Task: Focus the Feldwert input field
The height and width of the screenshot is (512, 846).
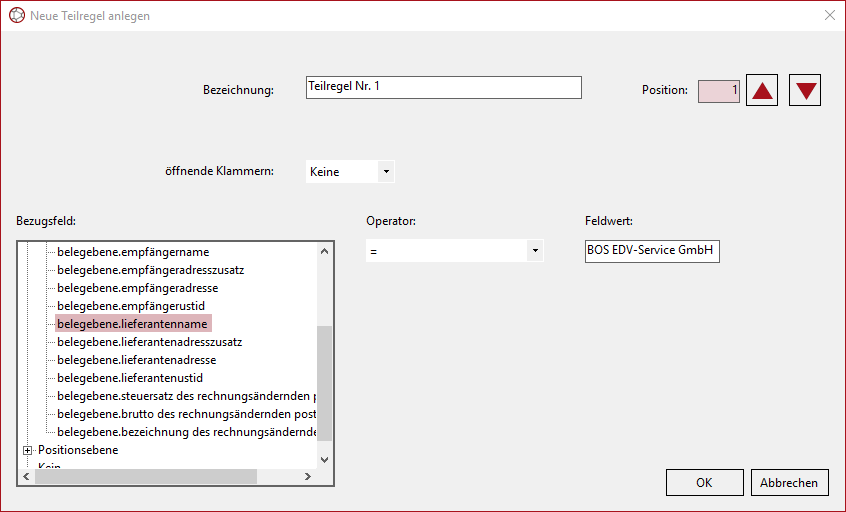Action: (651, 251)
